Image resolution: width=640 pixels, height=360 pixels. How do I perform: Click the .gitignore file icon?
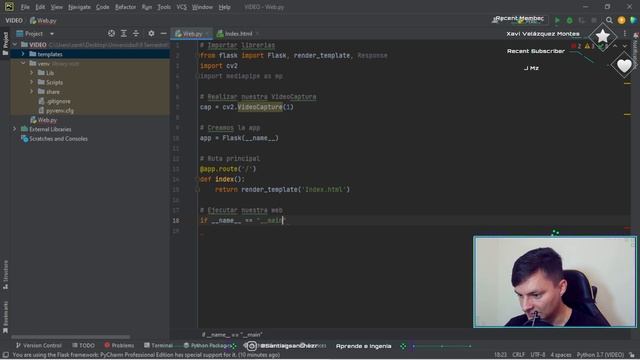pos(41,101)
